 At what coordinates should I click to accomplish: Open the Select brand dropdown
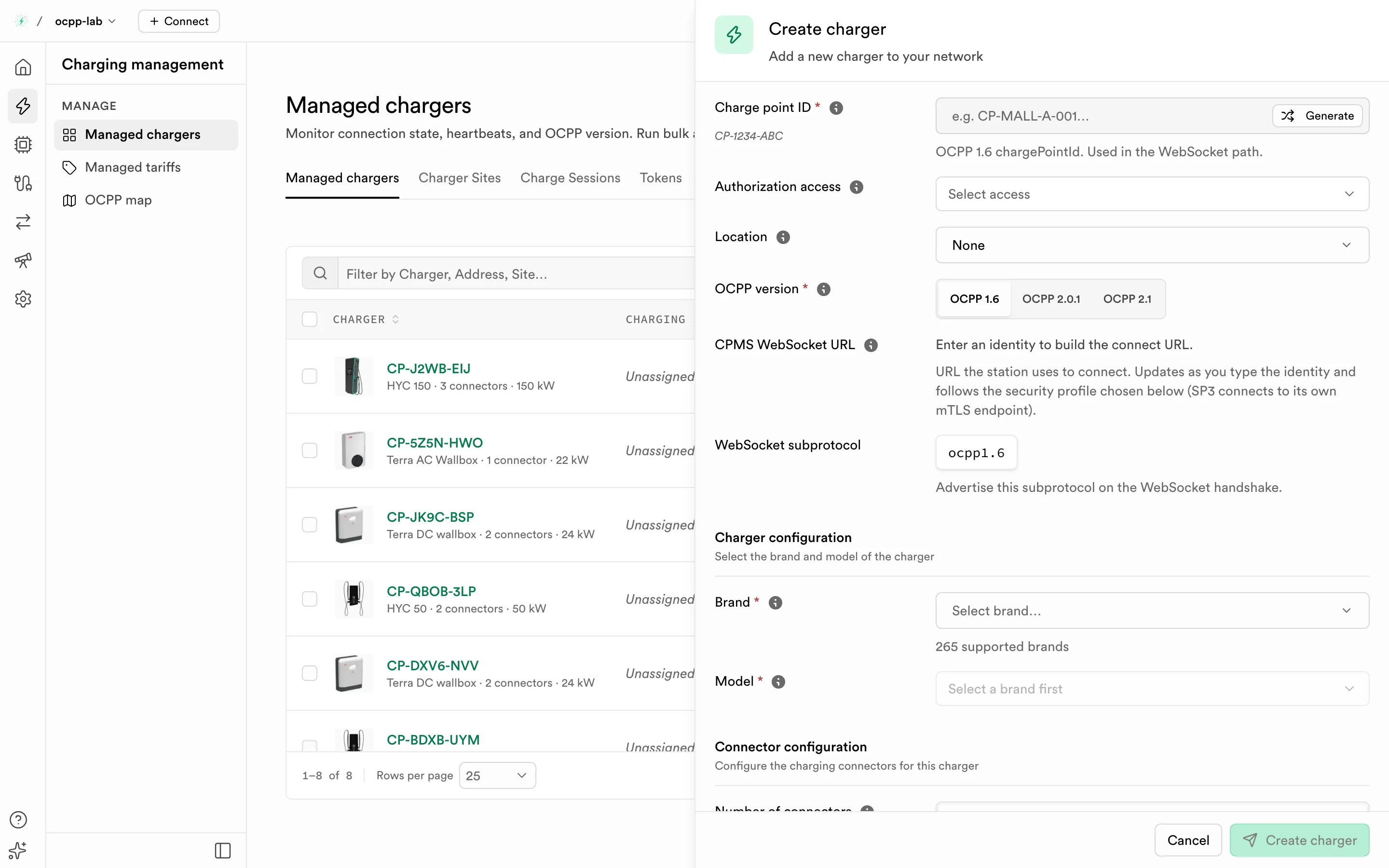(1152, 610)
